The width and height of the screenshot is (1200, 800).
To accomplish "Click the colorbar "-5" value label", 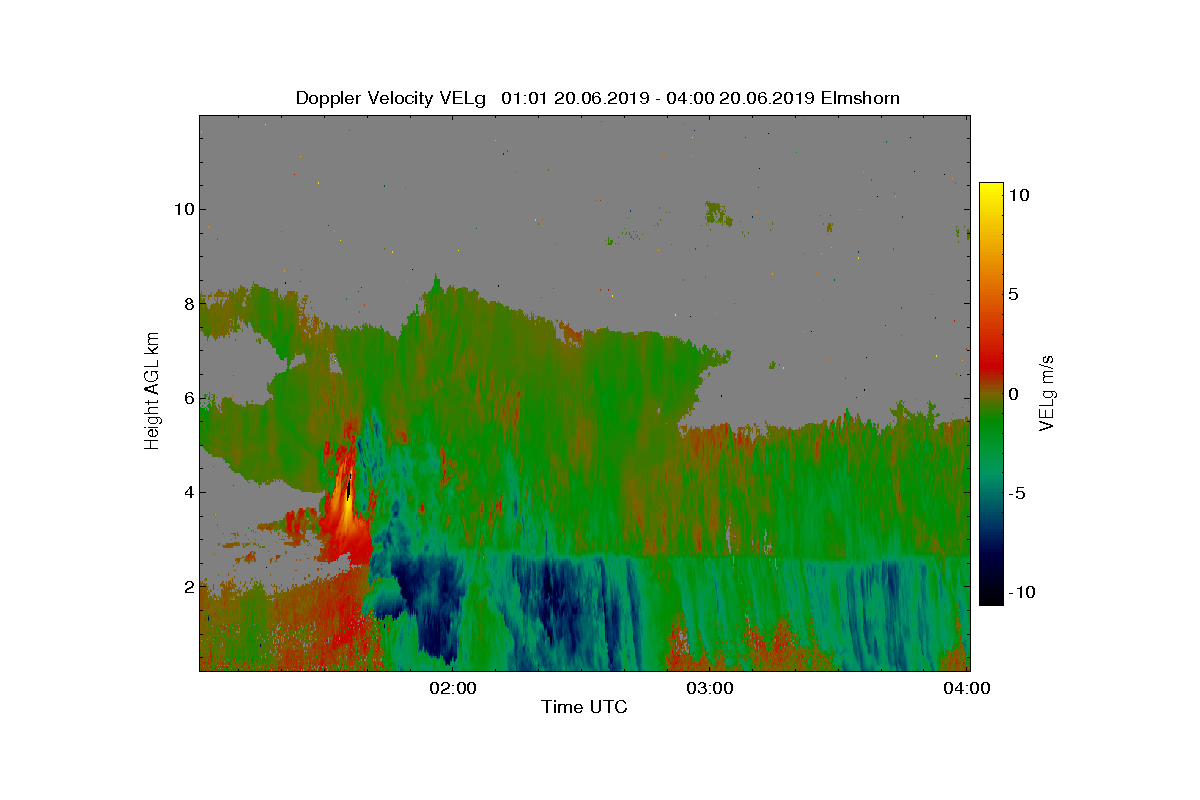I will pos(1016,493).
